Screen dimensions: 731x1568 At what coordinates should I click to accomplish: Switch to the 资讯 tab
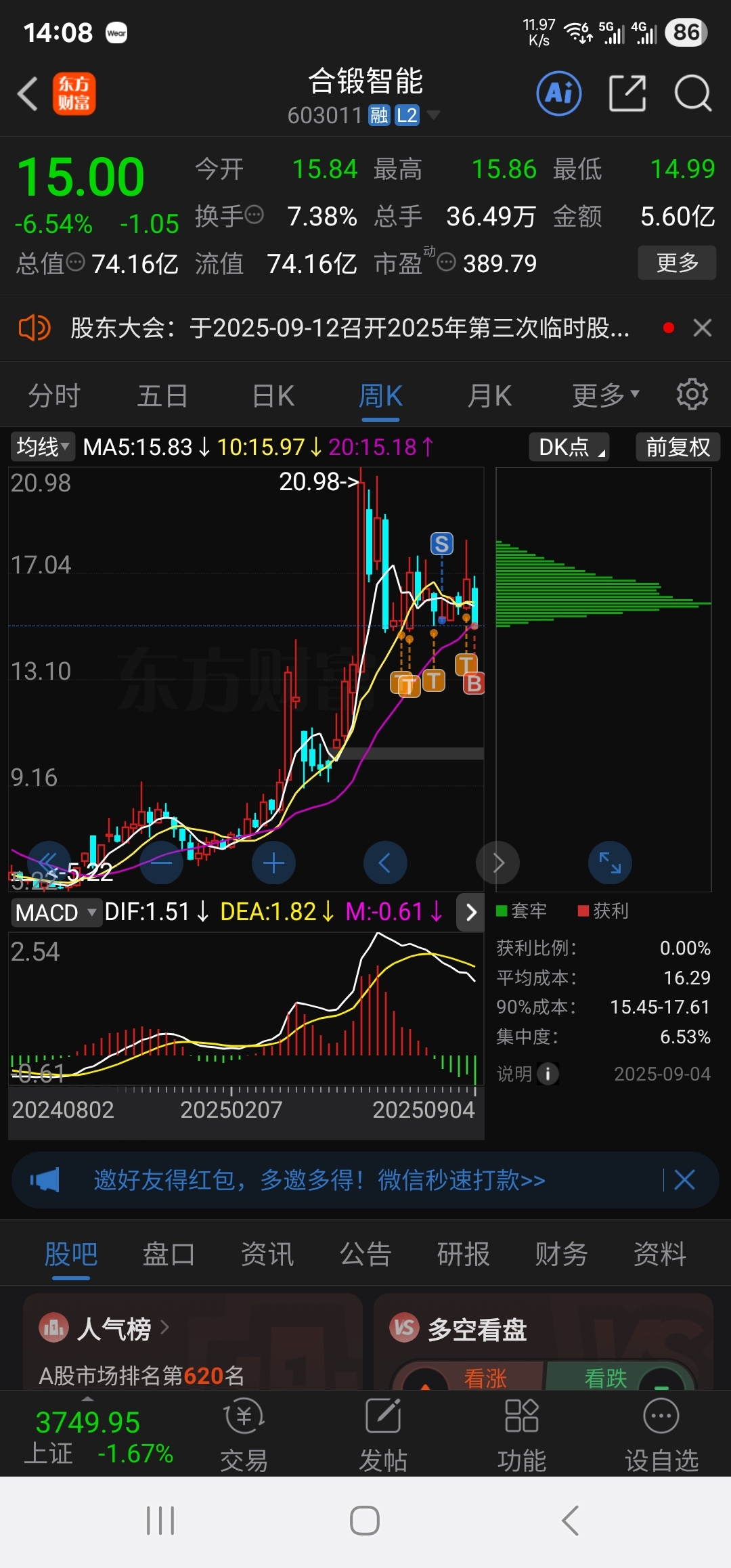(x=267, y=1254)
